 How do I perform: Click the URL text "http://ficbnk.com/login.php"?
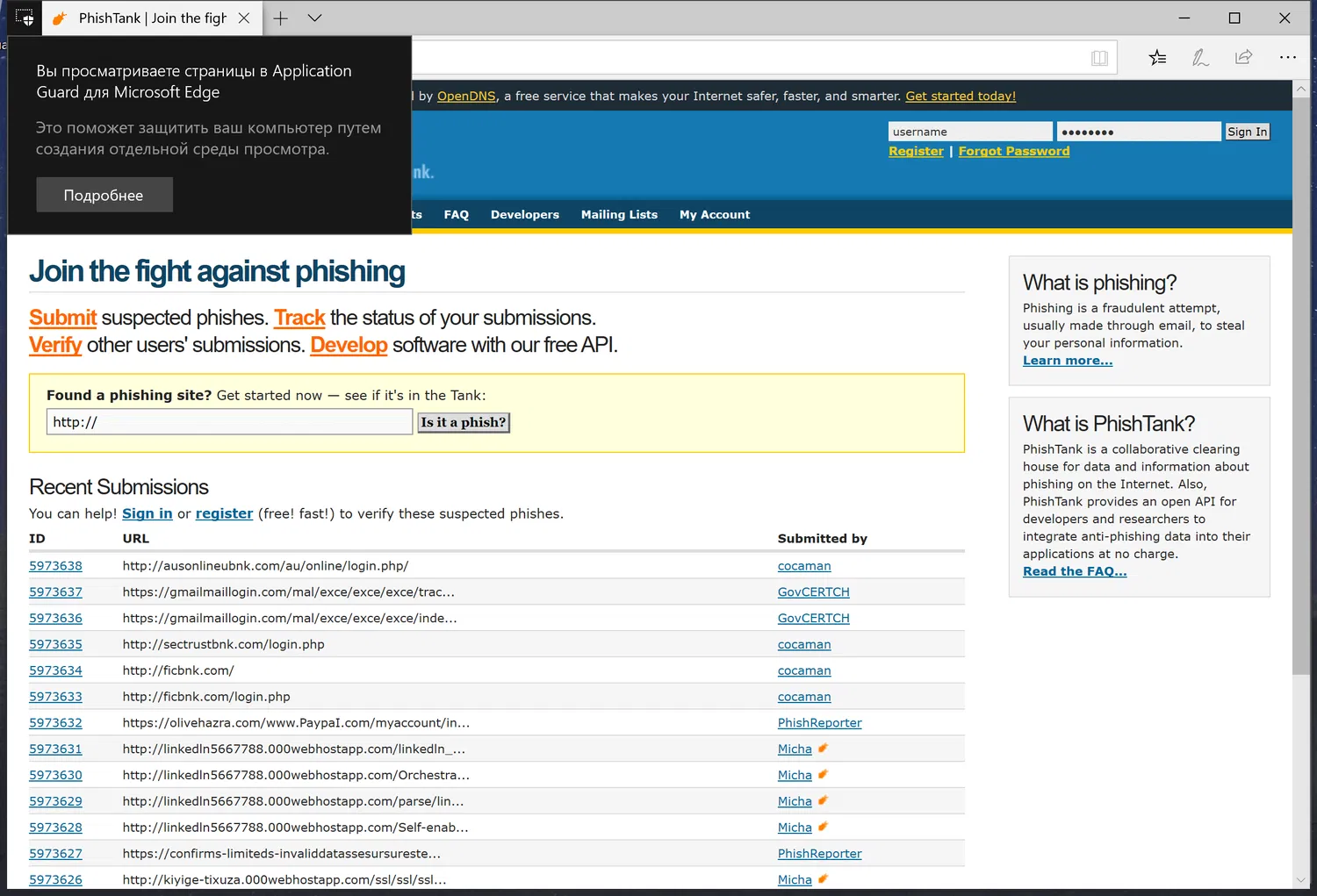click(x=206, y=697)
